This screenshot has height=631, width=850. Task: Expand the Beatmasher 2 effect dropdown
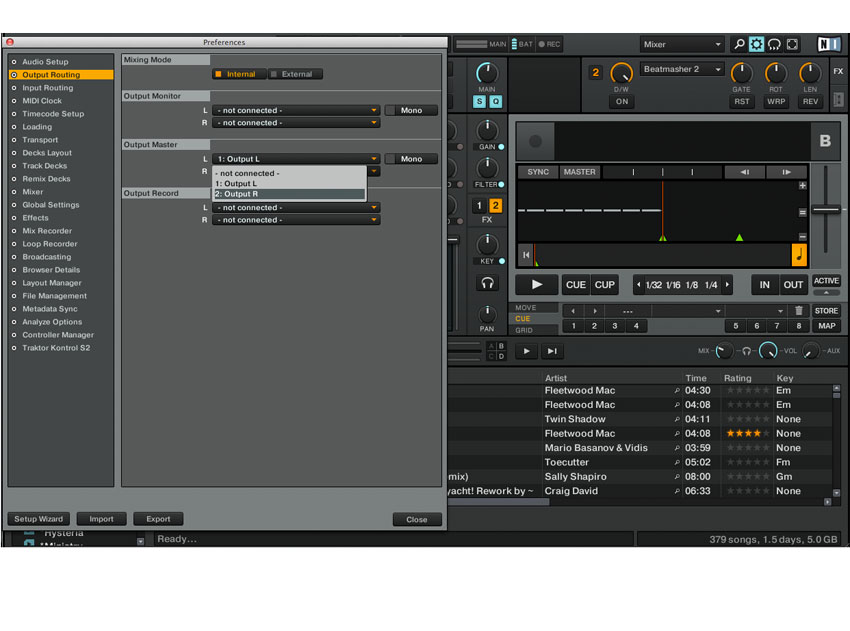[x=682, y=69]
